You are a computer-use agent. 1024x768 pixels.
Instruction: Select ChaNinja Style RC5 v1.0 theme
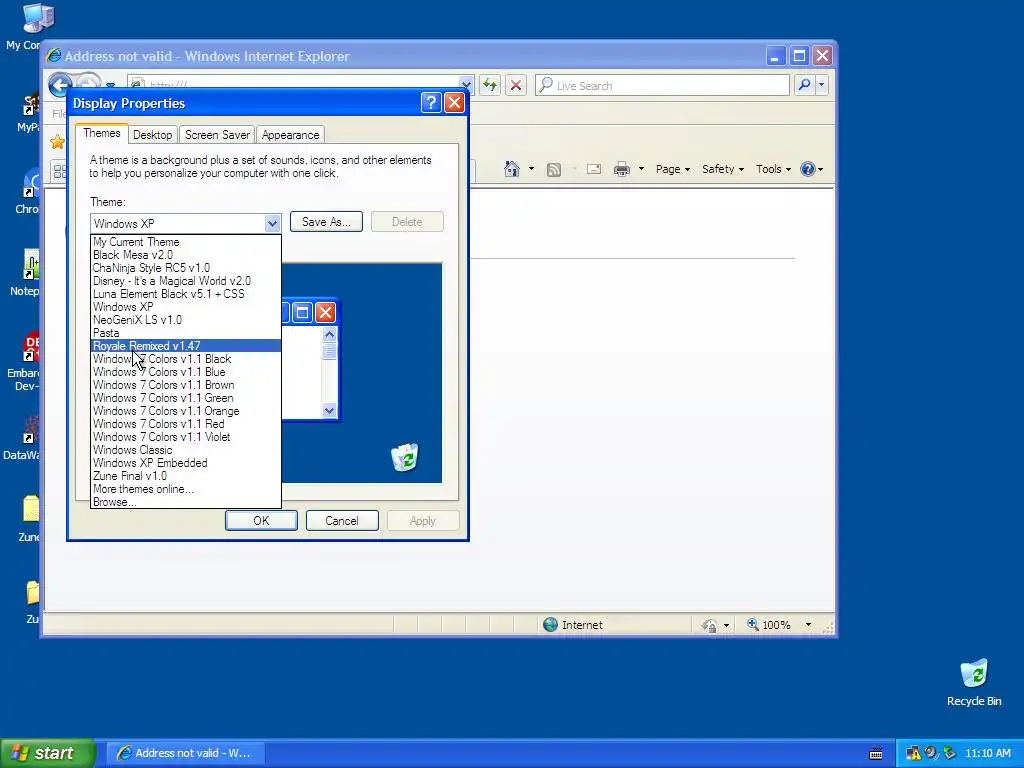(x=185, y=268)
